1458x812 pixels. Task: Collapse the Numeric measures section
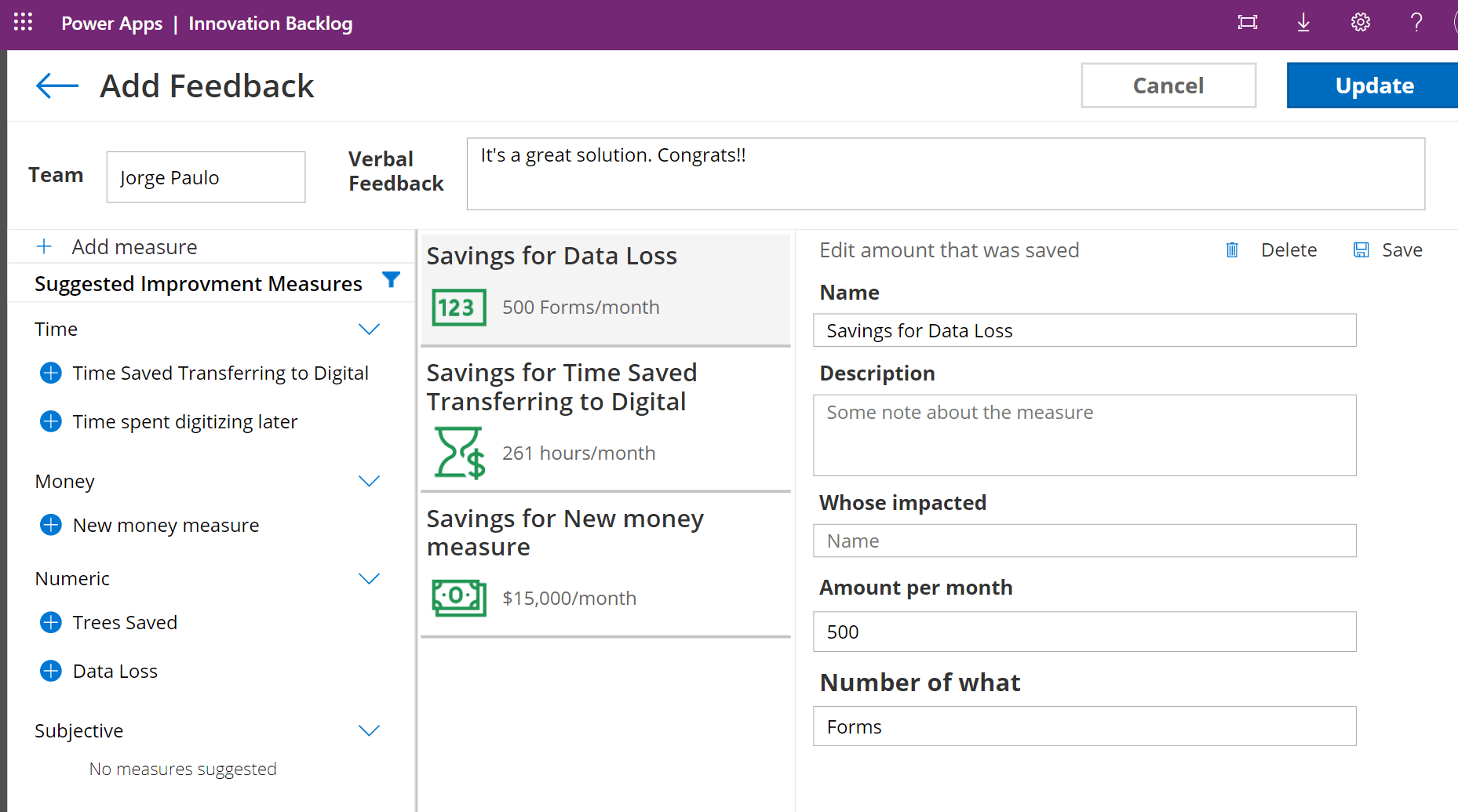369,578
